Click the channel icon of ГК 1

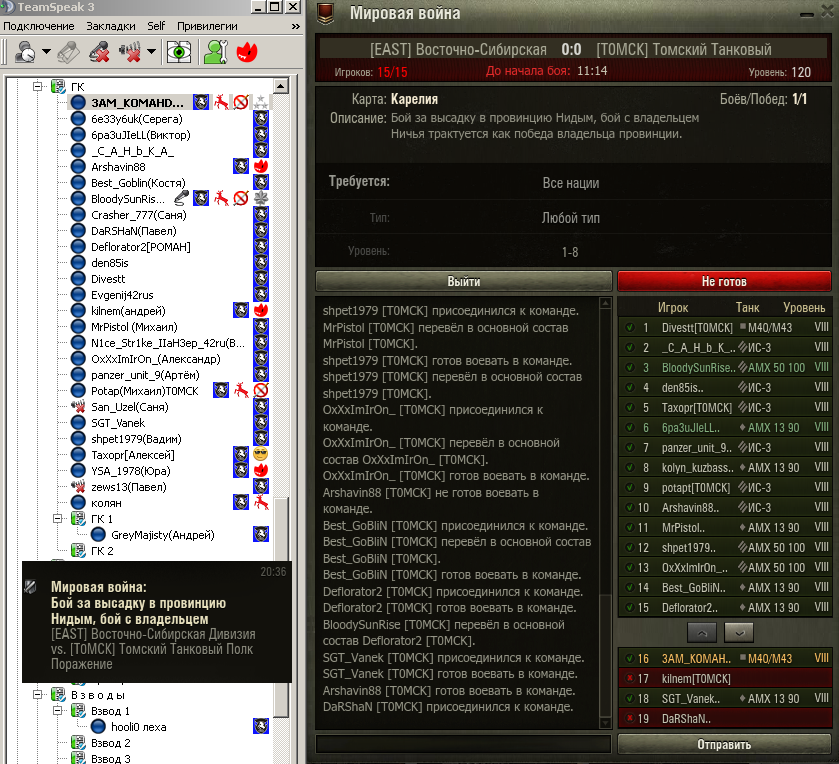[78, 518]
